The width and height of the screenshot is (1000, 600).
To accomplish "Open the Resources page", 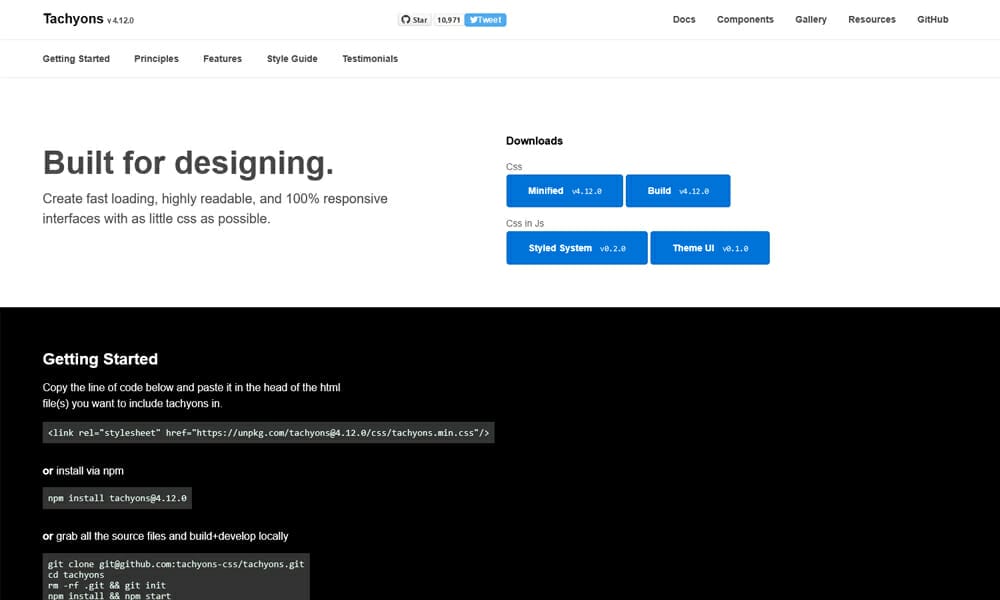I will (x=872, y=20).
